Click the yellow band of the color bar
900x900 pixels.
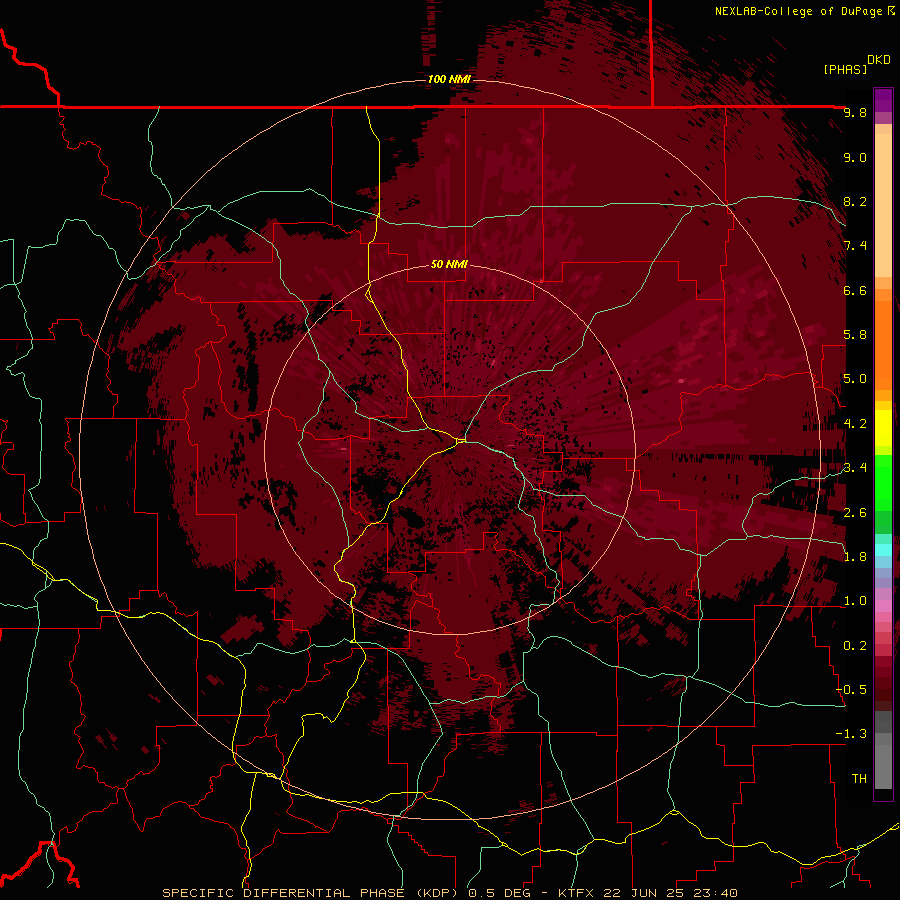point(883,428)
